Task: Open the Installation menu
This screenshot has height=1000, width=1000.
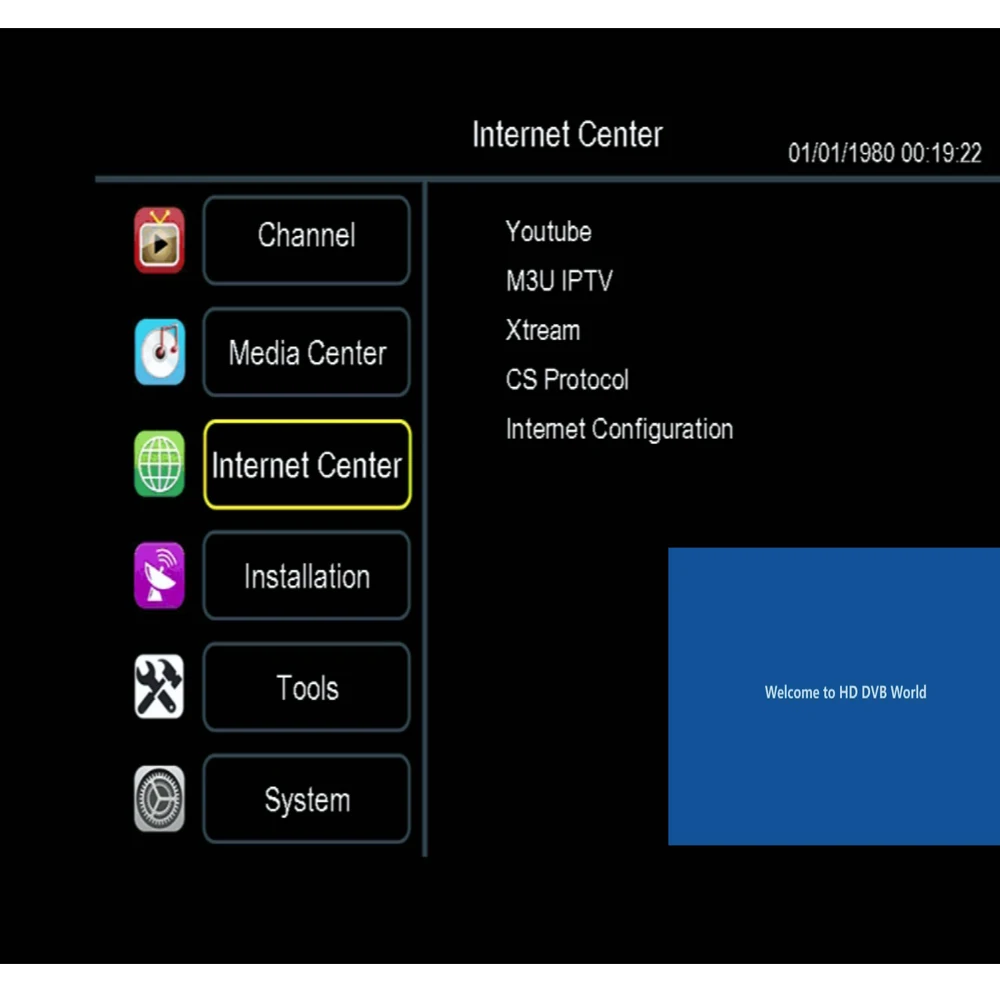Action: point(307,575)
